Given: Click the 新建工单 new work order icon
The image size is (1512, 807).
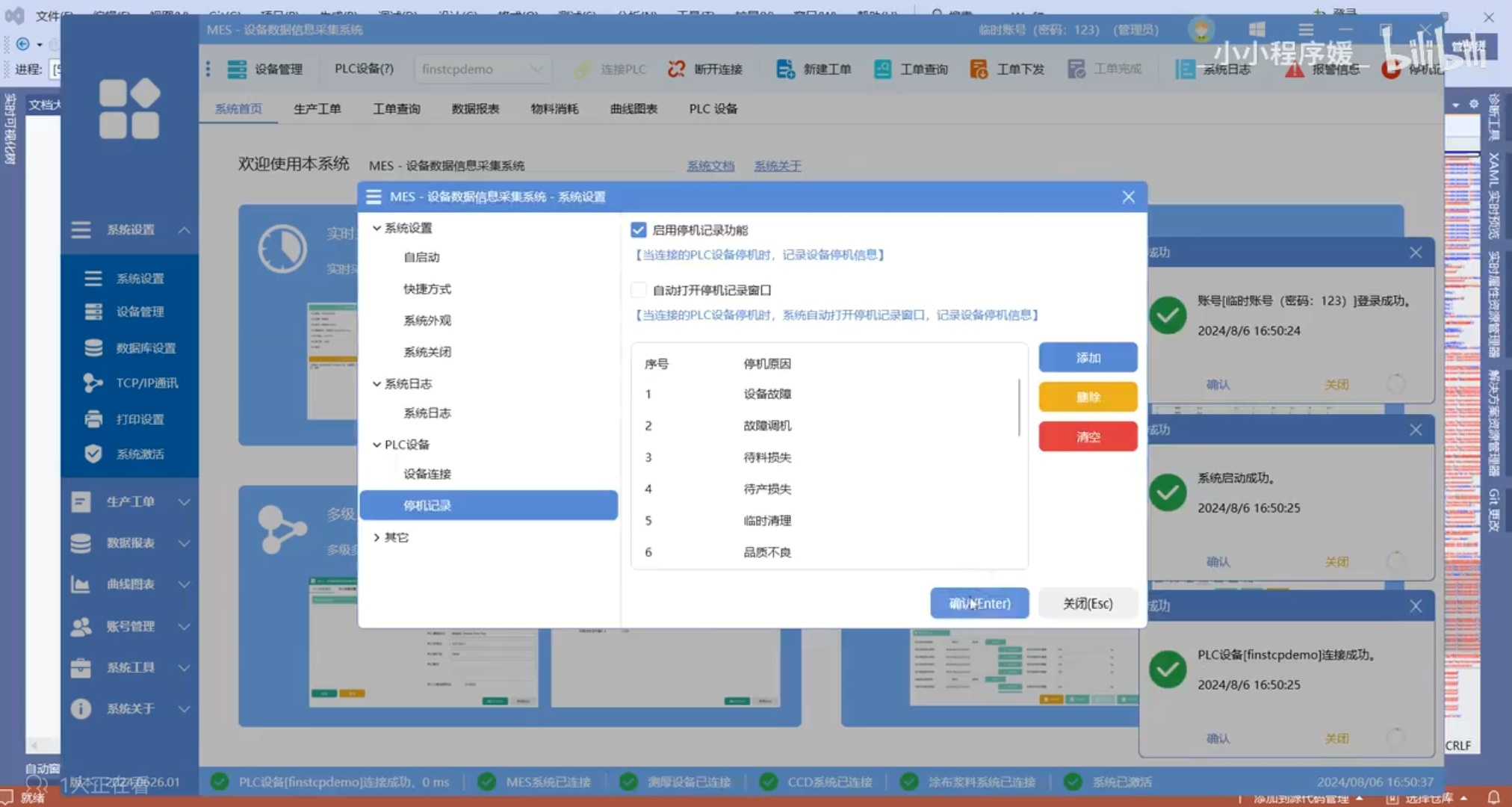Looking at the screenshot, I should [785, 69].
